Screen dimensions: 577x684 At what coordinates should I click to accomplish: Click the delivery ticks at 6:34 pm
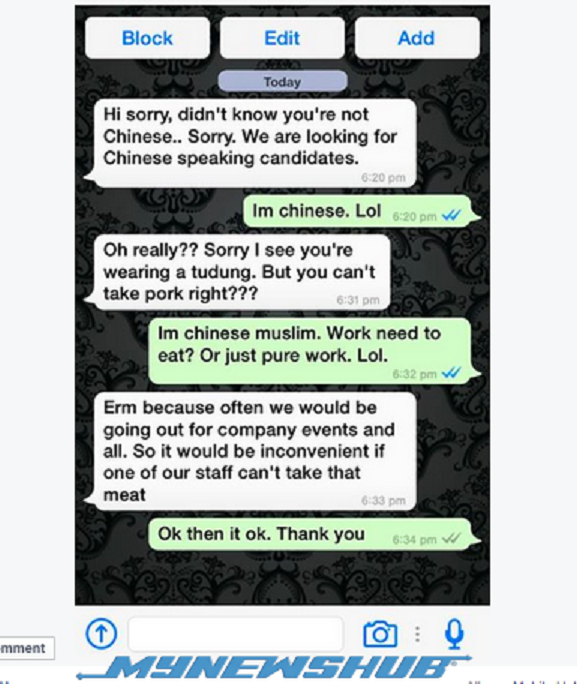451,539
